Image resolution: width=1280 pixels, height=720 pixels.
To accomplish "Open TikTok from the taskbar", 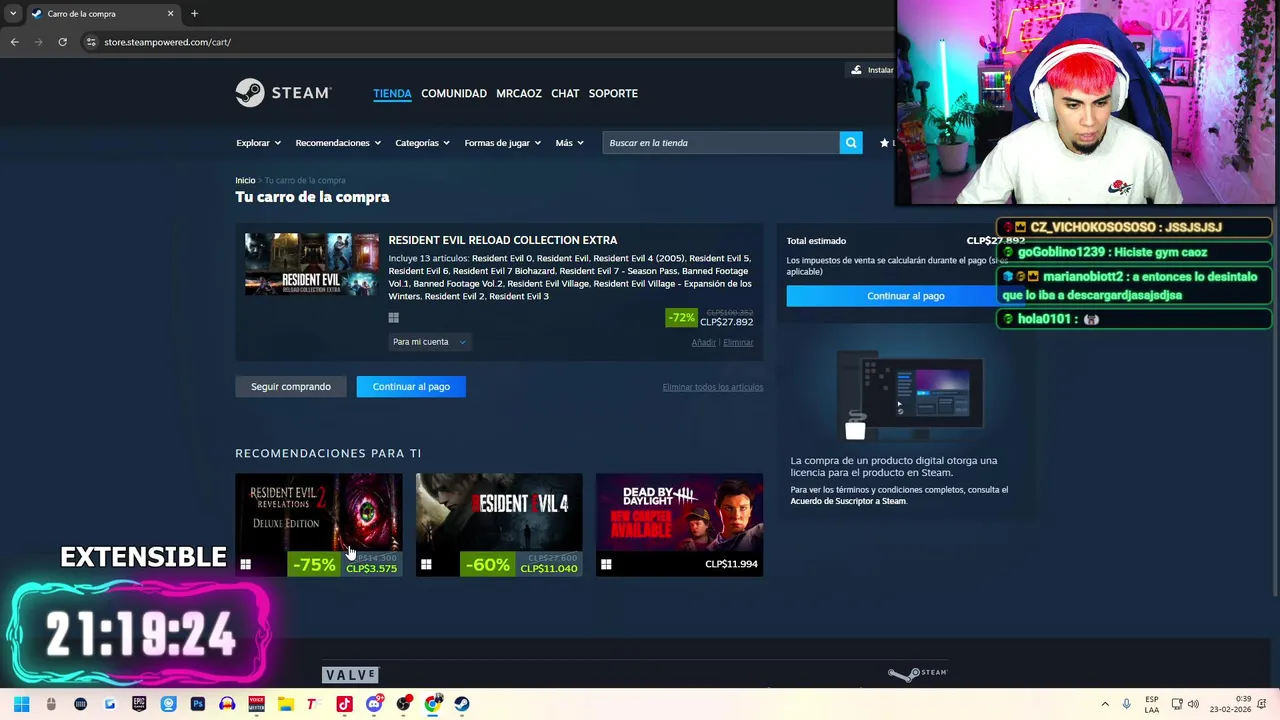I will pyautogui.click(x=344, y=704).
